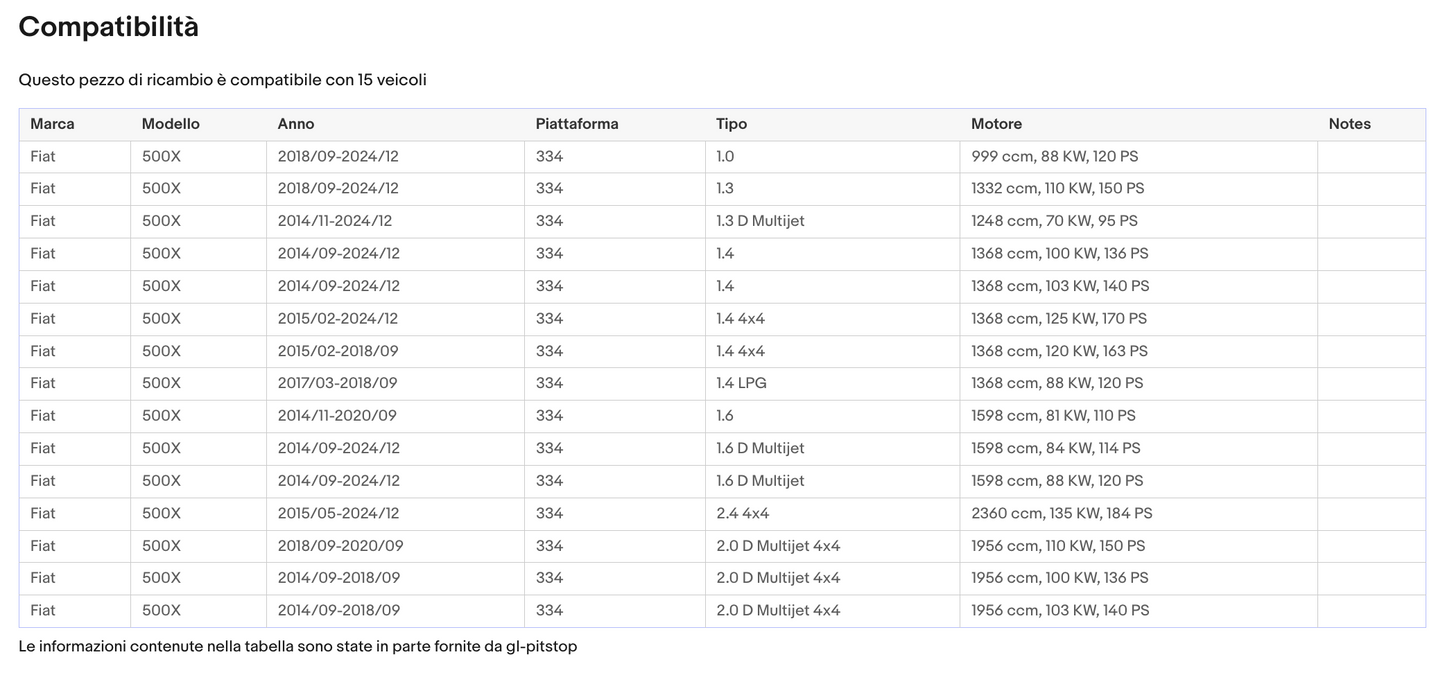Image resolution: width=1445 pixels, height=675 pixels.
Task: Click the 2017/03-2018/09 year cell
Action: tap(337, 383)
